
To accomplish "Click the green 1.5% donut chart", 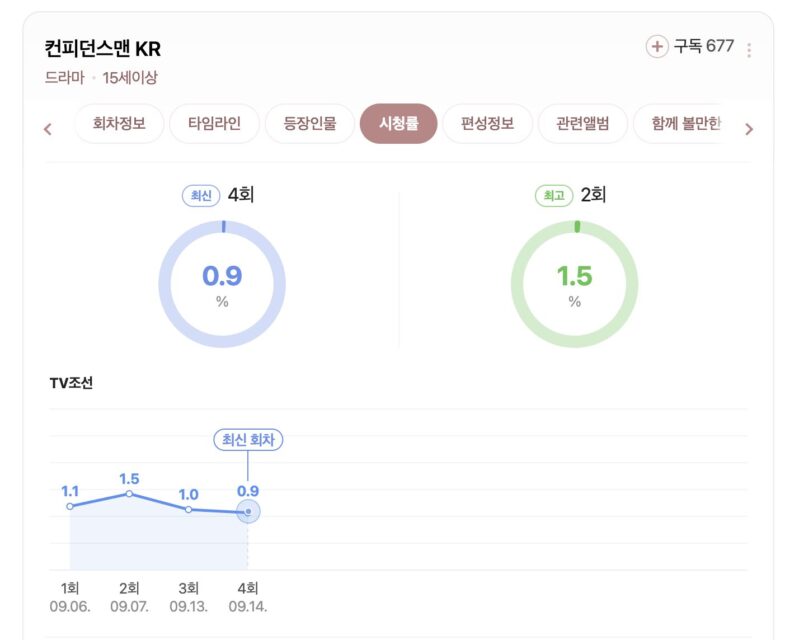I will click(574, 284).
